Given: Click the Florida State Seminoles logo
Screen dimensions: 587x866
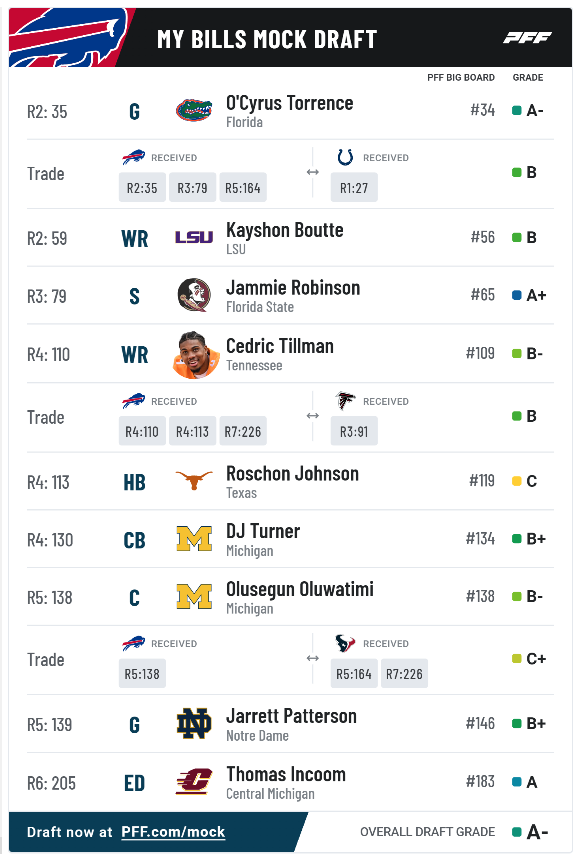Looking at the screenshot, I should (194, 295).
